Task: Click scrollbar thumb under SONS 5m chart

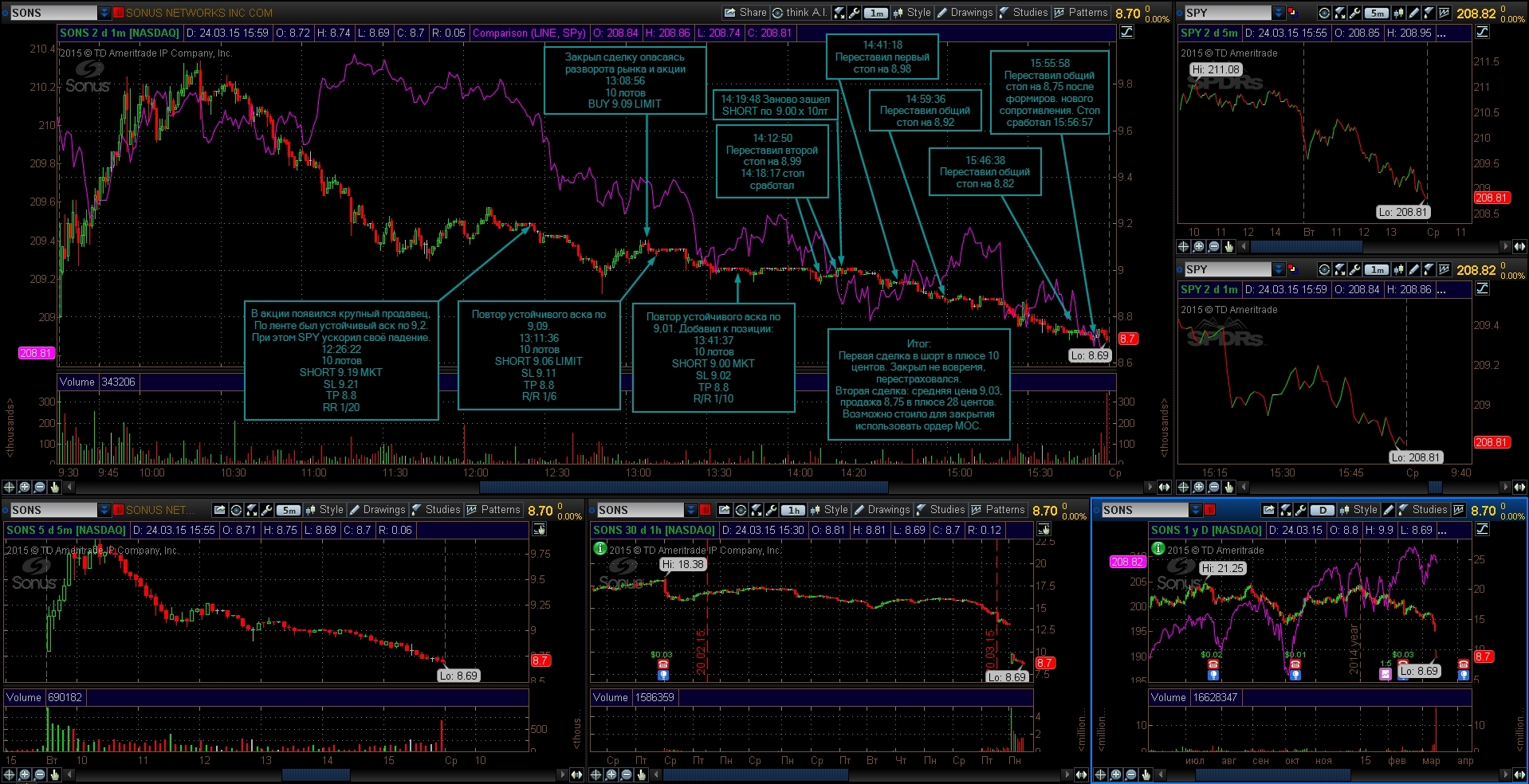Action: [316, 774]
